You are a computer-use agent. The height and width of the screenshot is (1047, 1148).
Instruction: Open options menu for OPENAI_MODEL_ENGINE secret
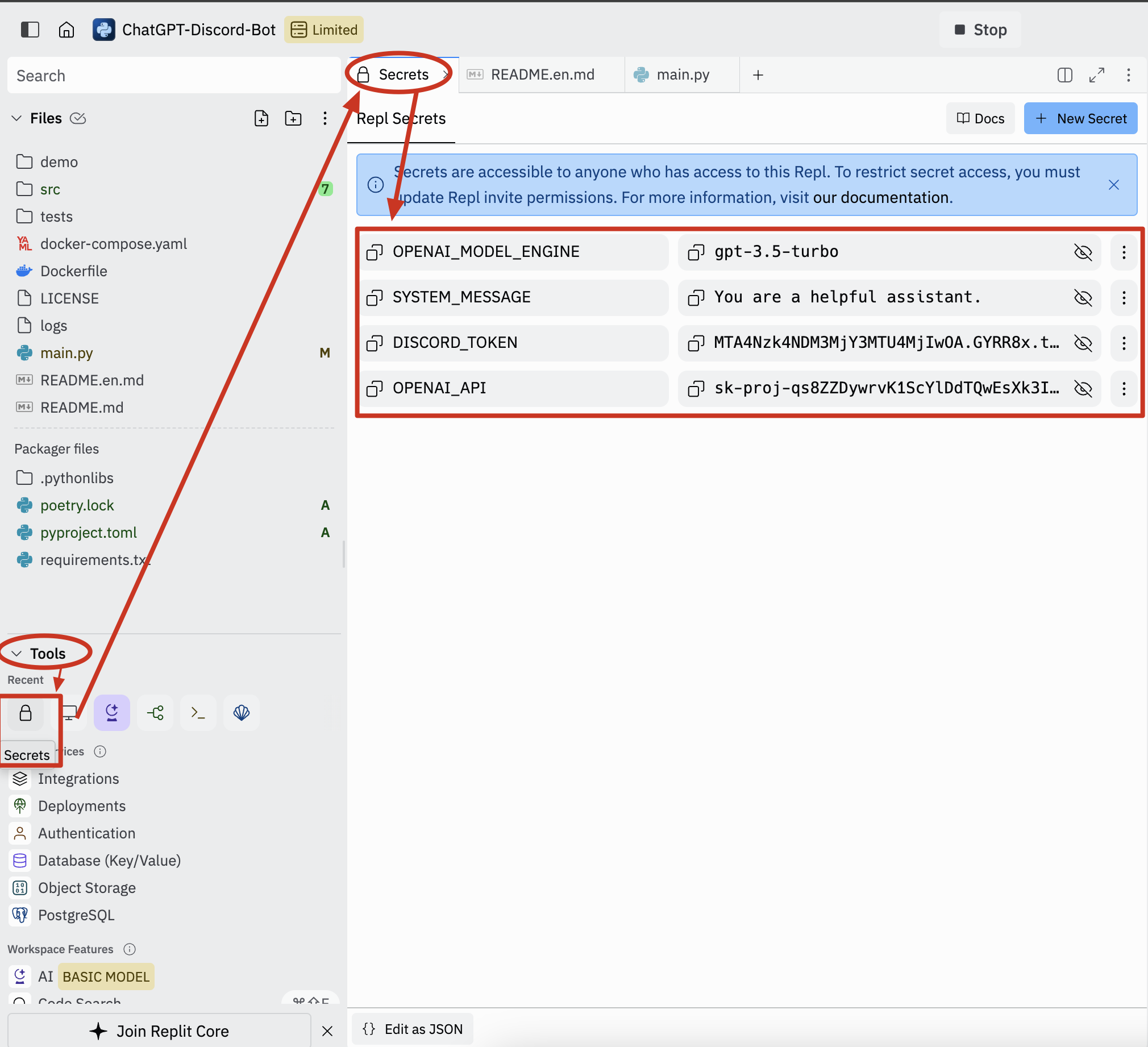(1124, 252)
